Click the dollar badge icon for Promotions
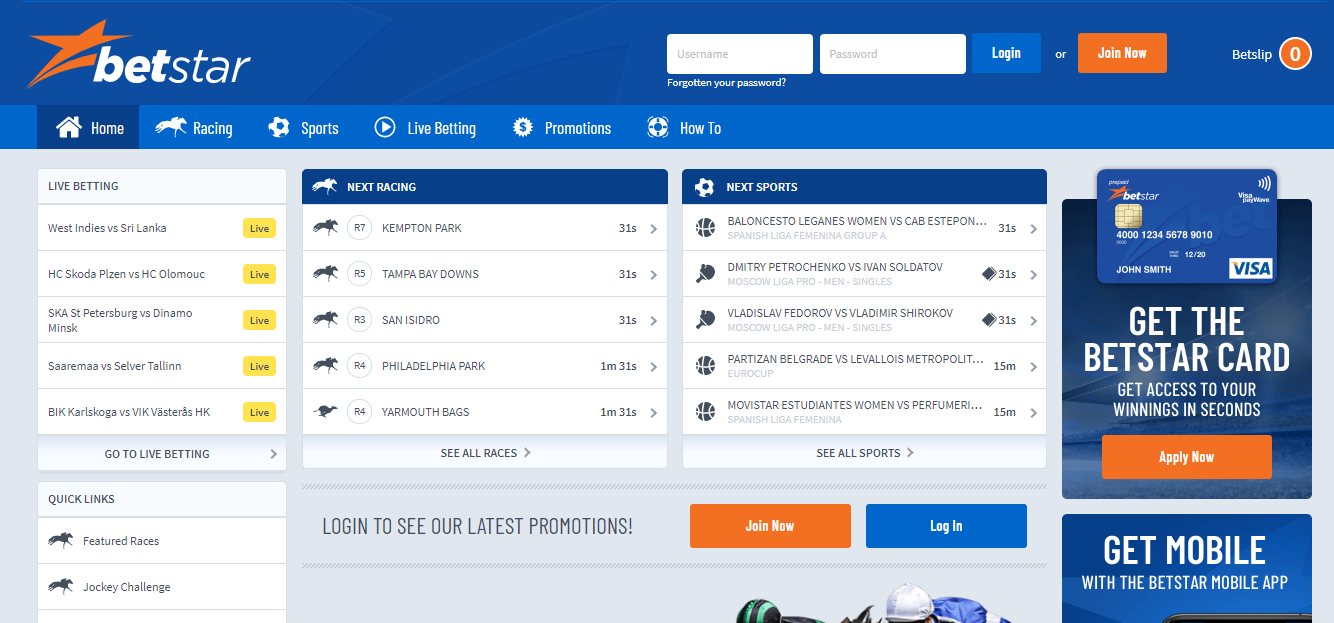The height and width of the screenshot is (623, 1334). click(522, 127)
